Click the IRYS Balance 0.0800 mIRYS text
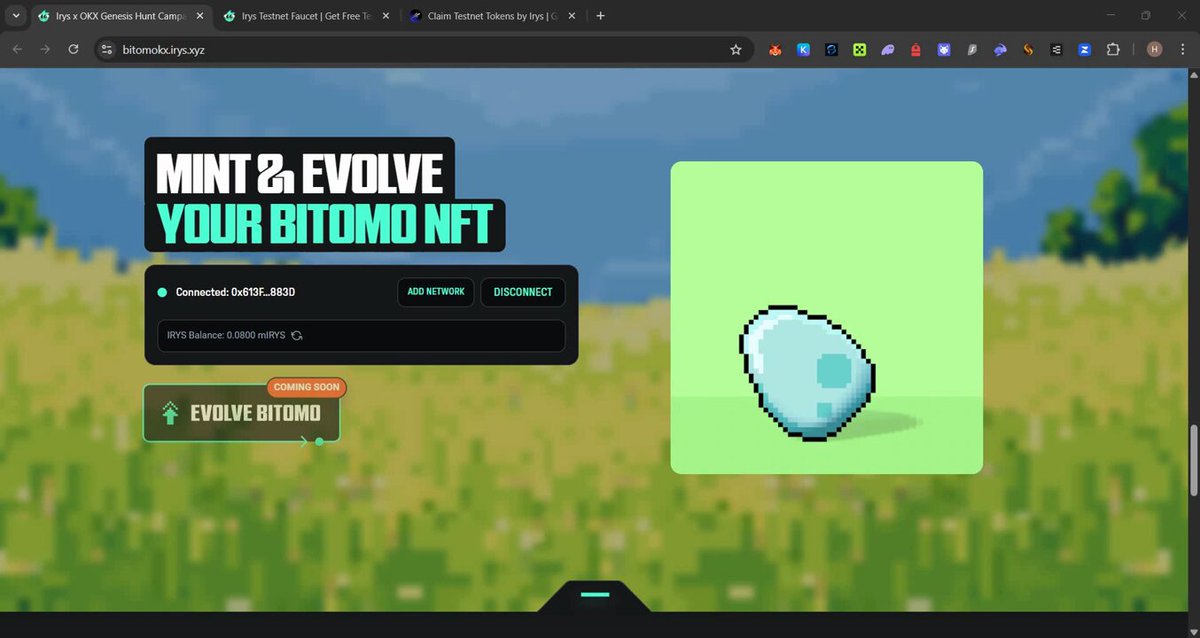 point(226,335)
